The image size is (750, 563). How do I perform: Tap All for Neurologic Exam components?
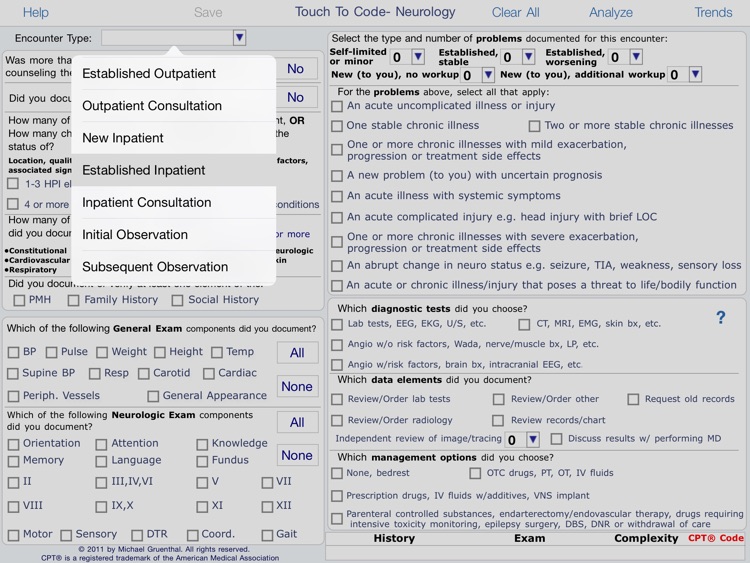point(298,422)
